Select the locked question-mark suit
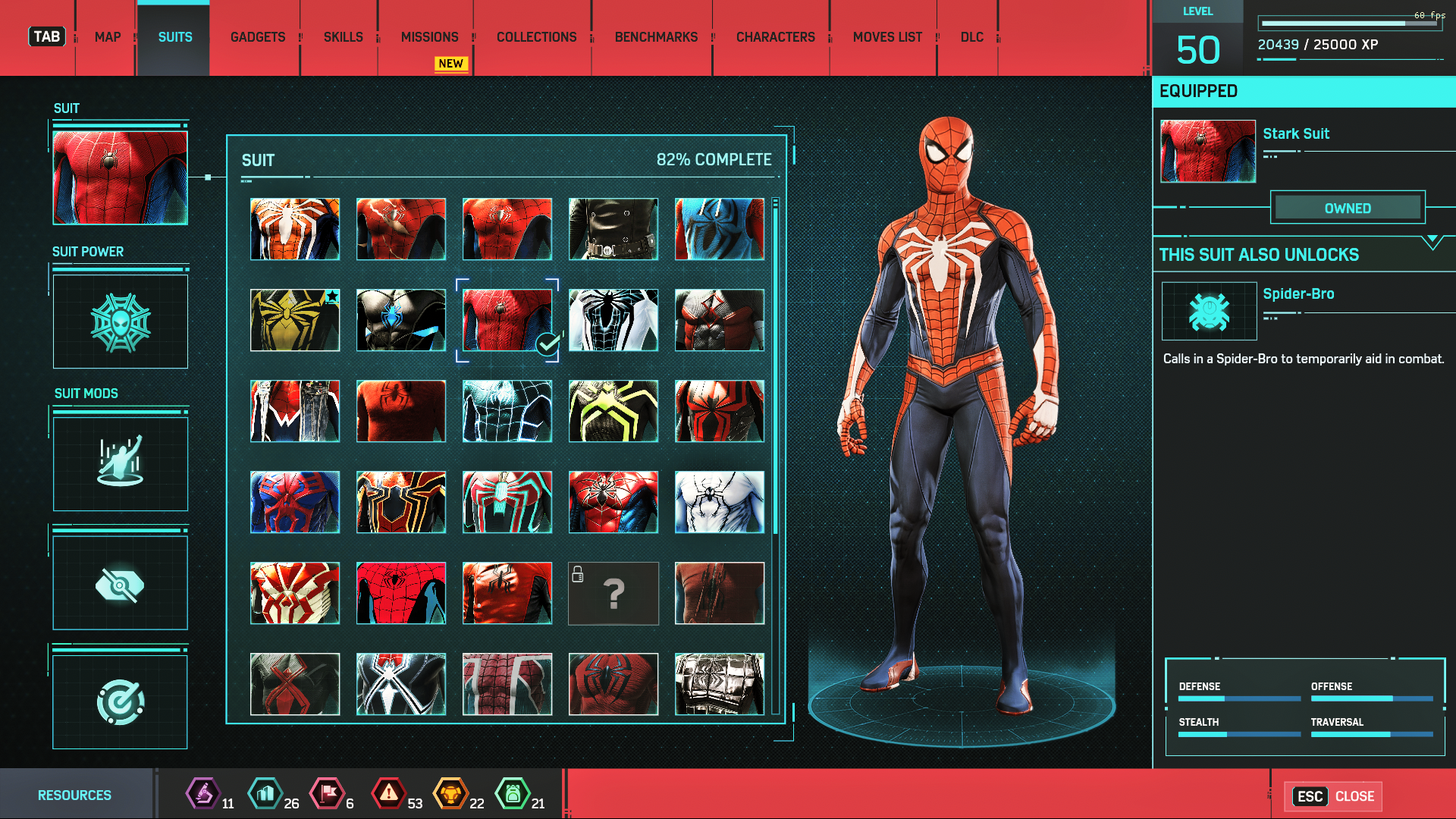The height and width of the screenshot is (819, 1456). coord(613,593)
